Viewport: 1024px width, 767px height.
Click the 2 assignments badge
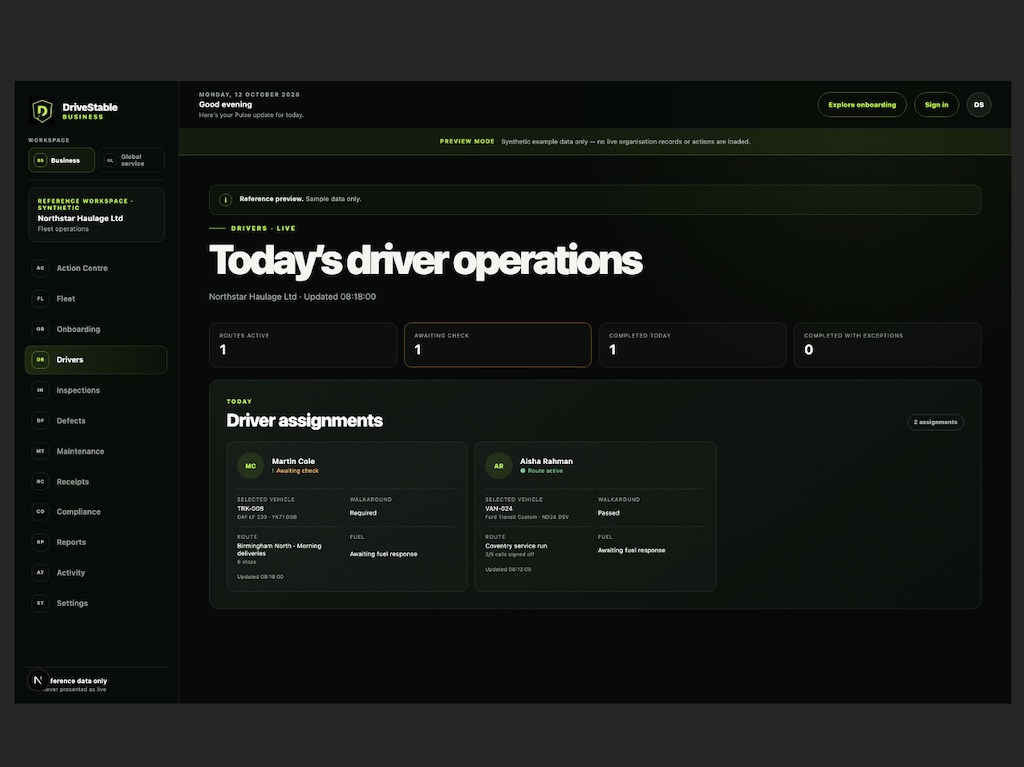935,422
